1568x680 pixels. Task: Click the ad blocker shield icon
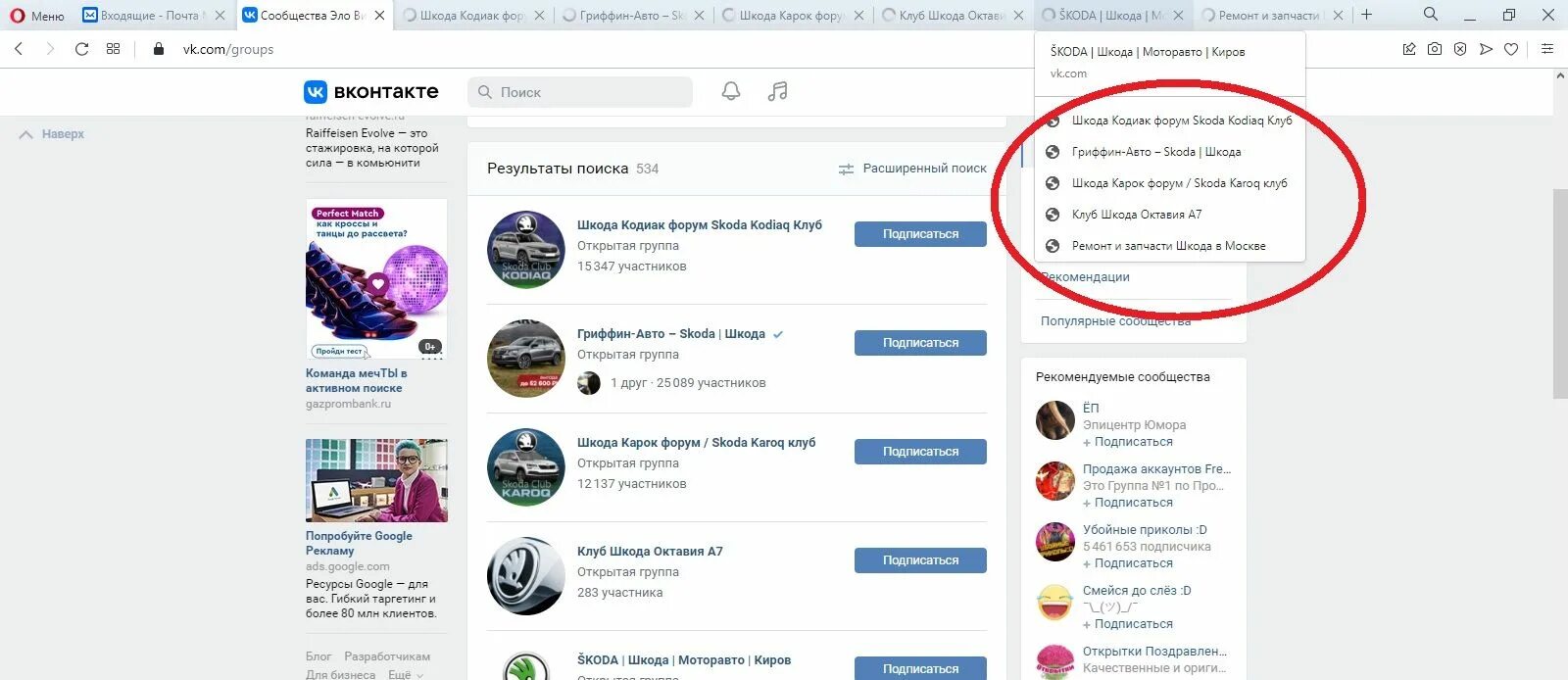(1460, 49)
